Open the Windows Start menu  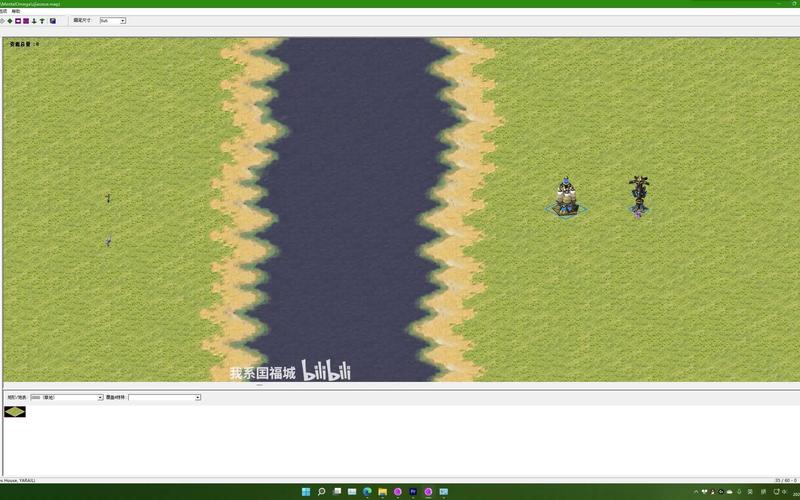pyautogui.click(x=306, y=492)
